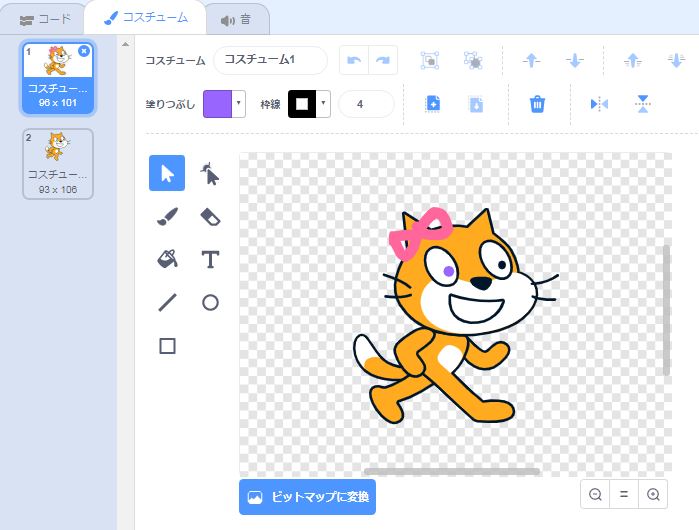Click the cat's smiling mouth
Viewport: 699px width, 530px height.
click(477, 308)
